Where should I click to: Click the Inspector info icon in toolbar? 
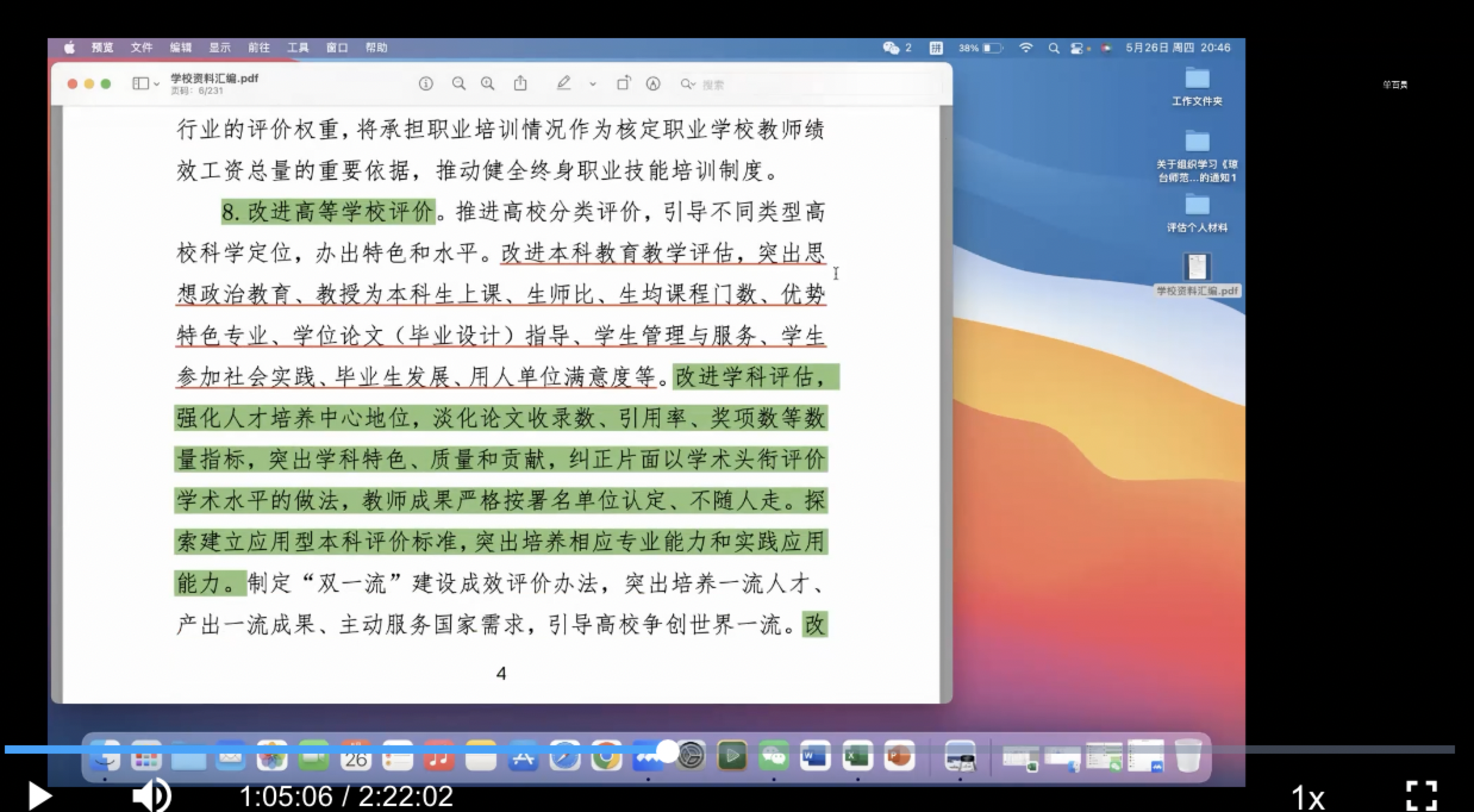pyautogui.click(x=426, y=84)
